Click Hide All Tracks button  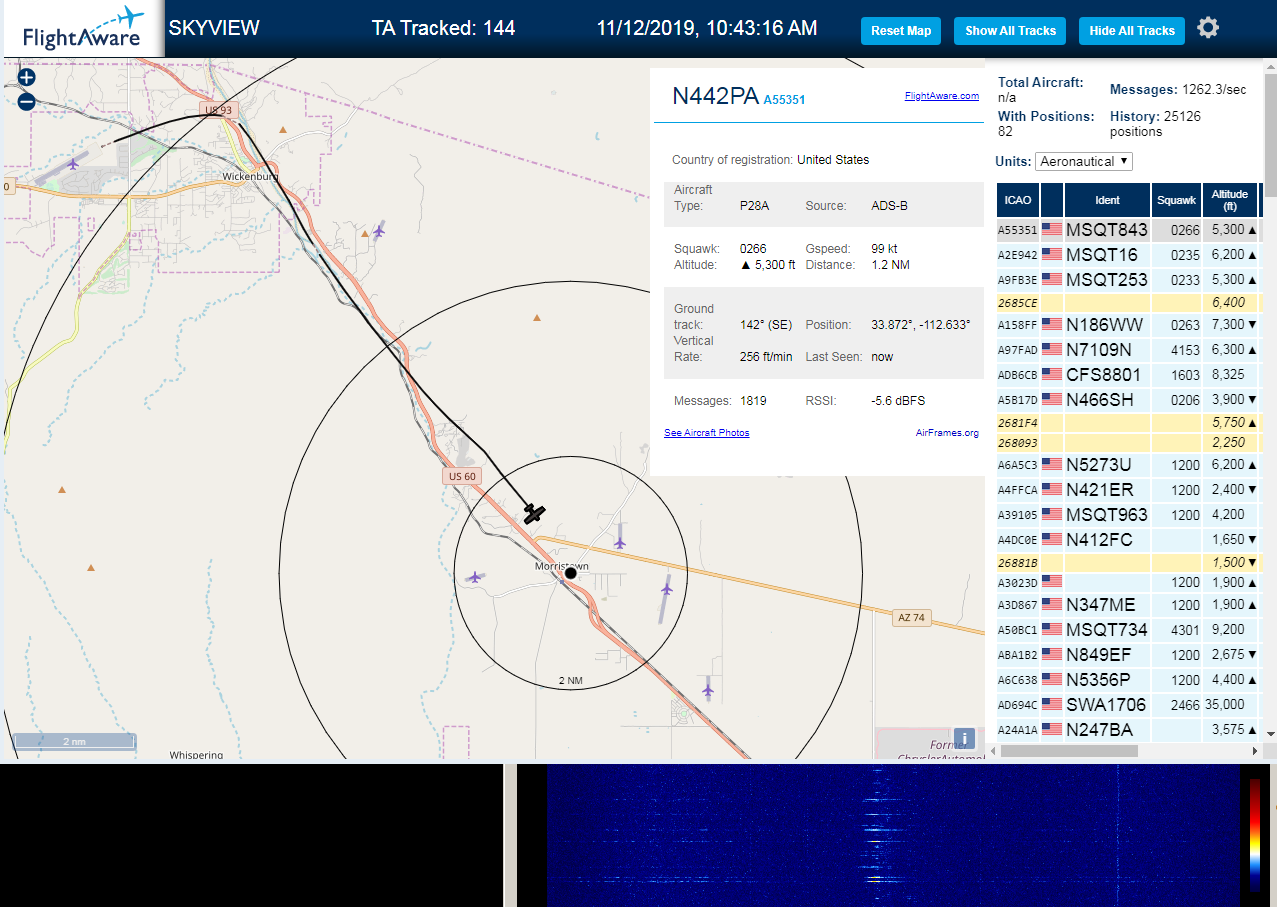[1132, 31]
